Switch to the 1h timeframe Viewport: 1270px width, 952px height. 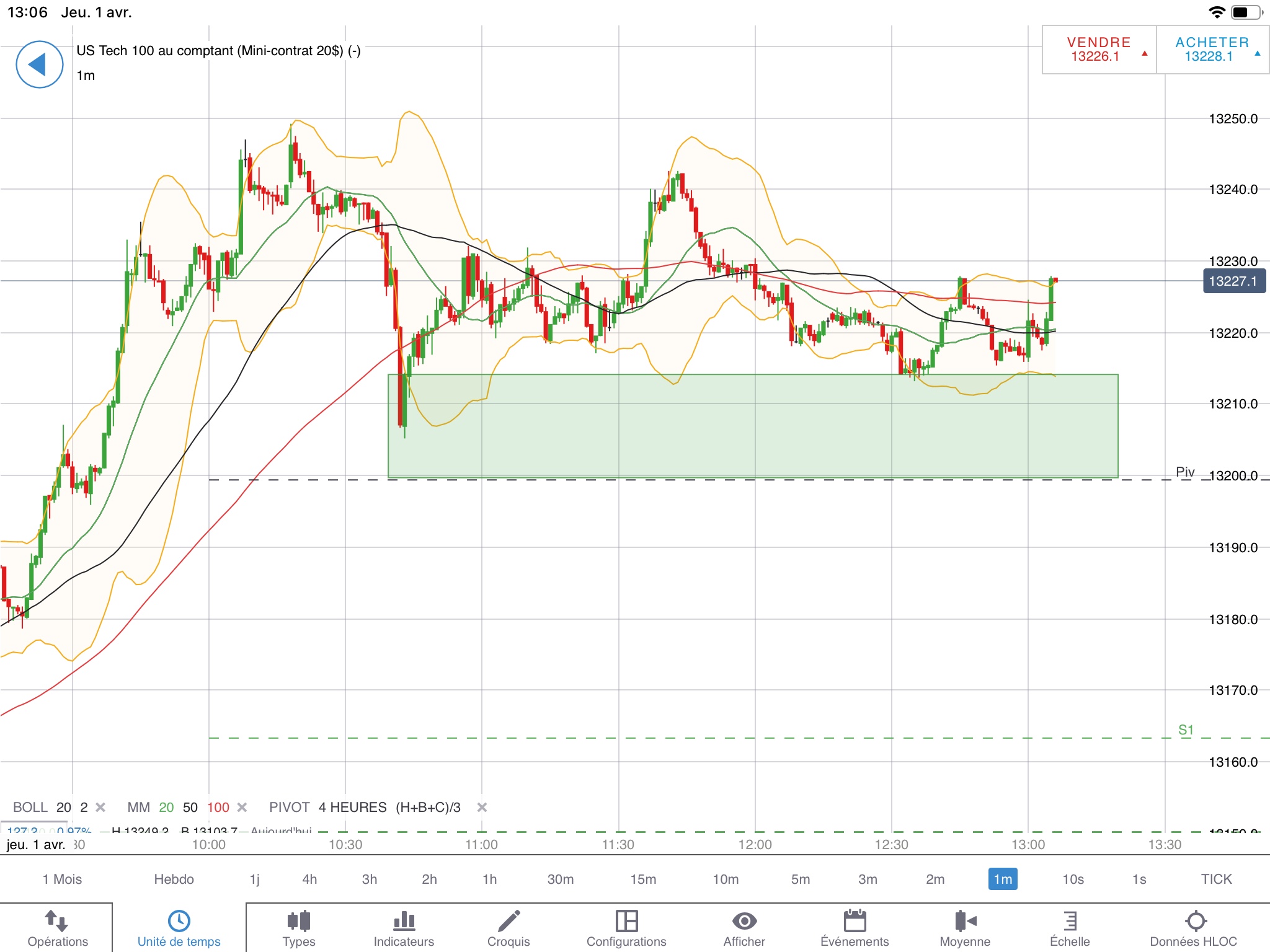click(x=489, y=879)
